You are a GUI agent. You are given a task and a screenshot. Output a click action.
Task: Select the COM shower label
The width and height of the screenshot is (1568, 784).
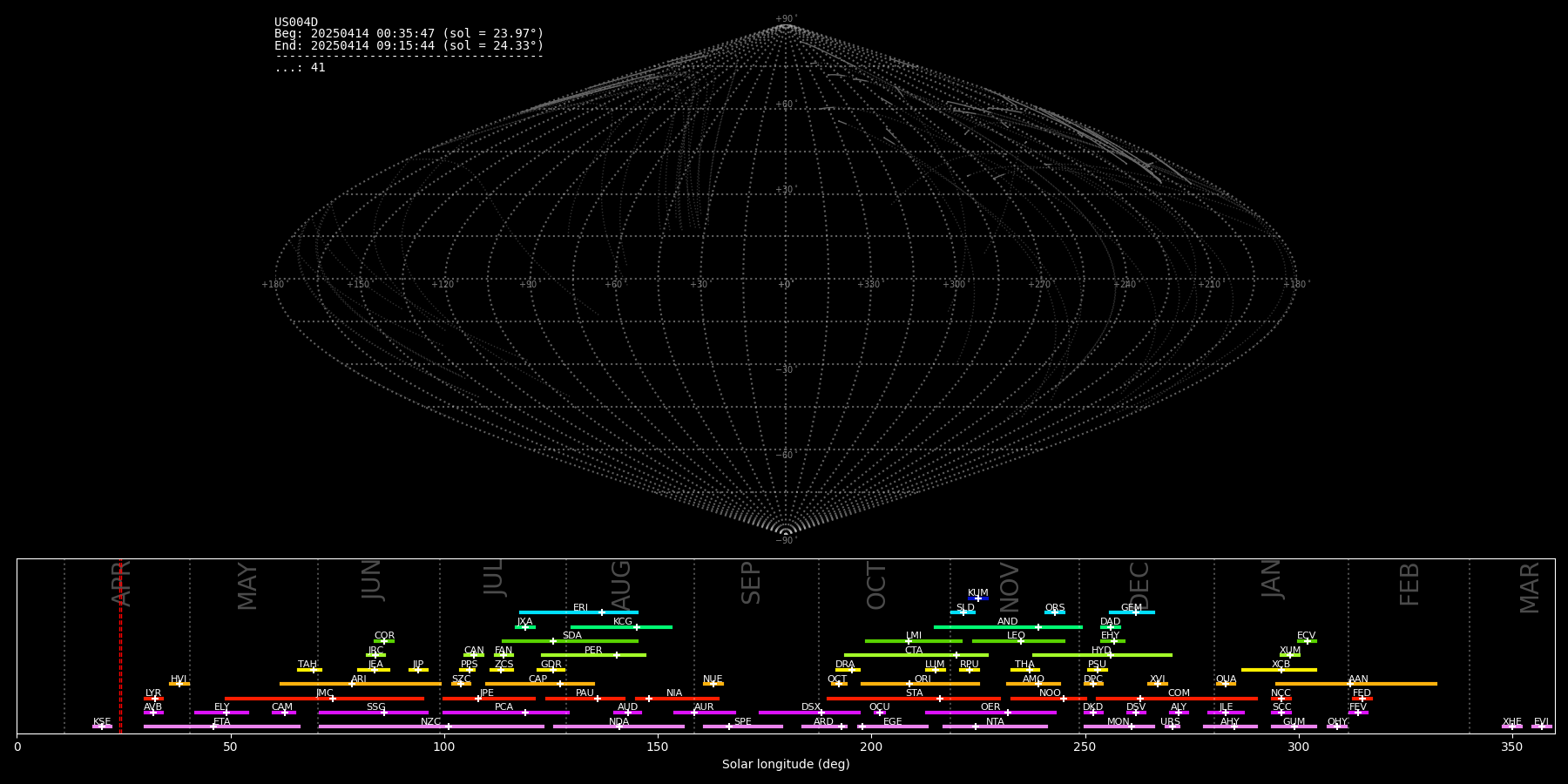1179,693
